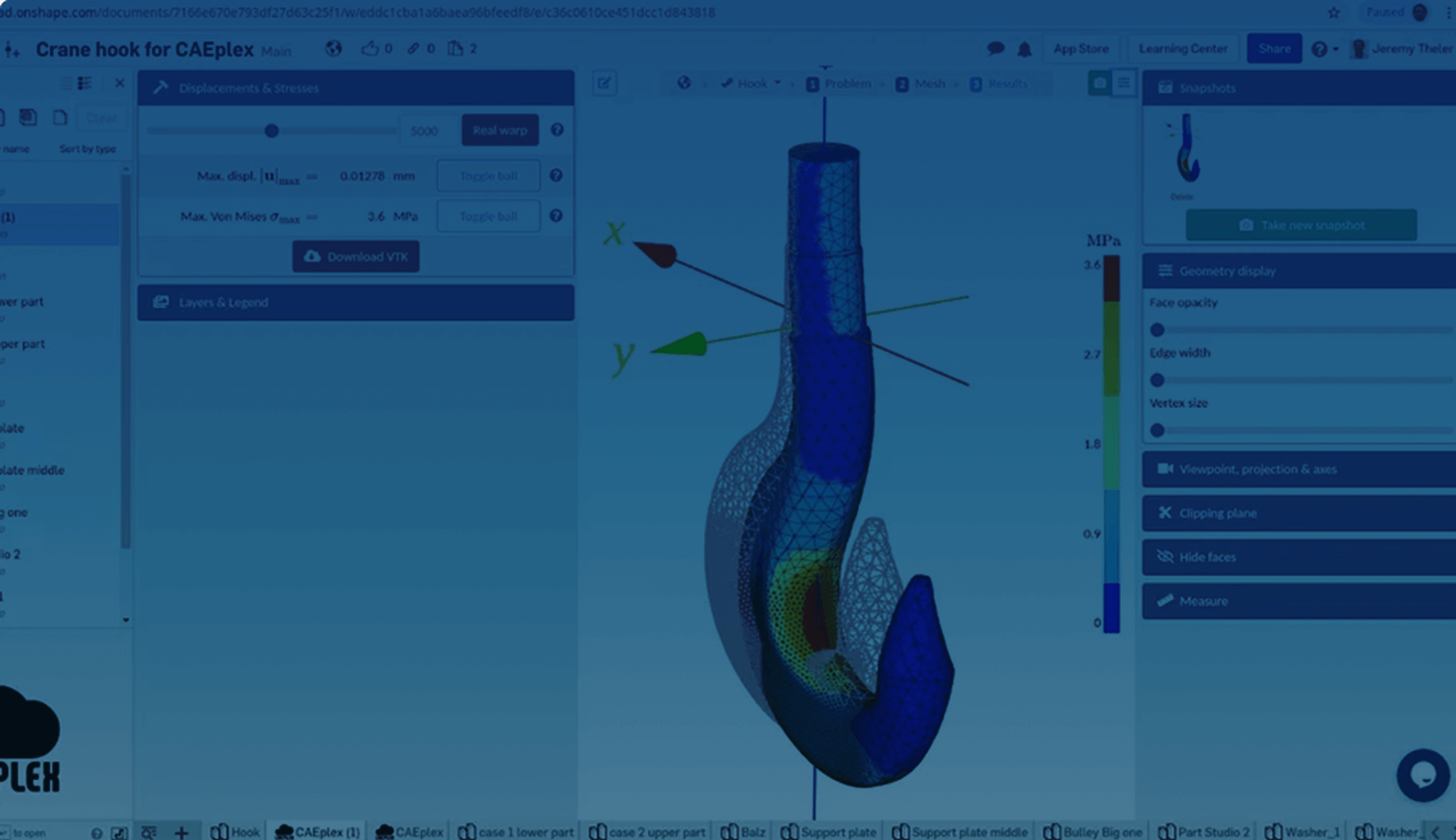Click Take new snapshot button
The width and height of the screenshot is (1456, 840).
point(1300,225)
